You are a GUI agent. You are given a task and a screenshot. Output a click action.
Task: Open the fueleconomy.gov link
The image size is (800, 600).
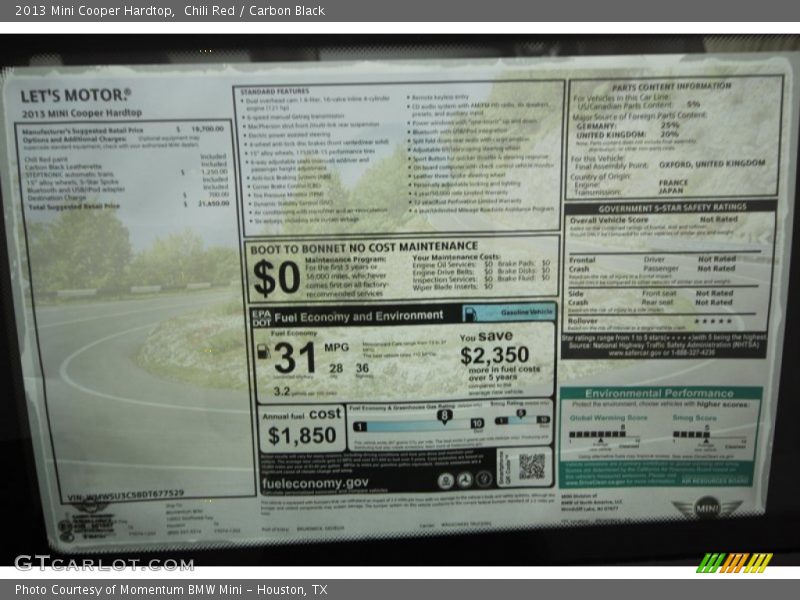[x=315, y=483]
